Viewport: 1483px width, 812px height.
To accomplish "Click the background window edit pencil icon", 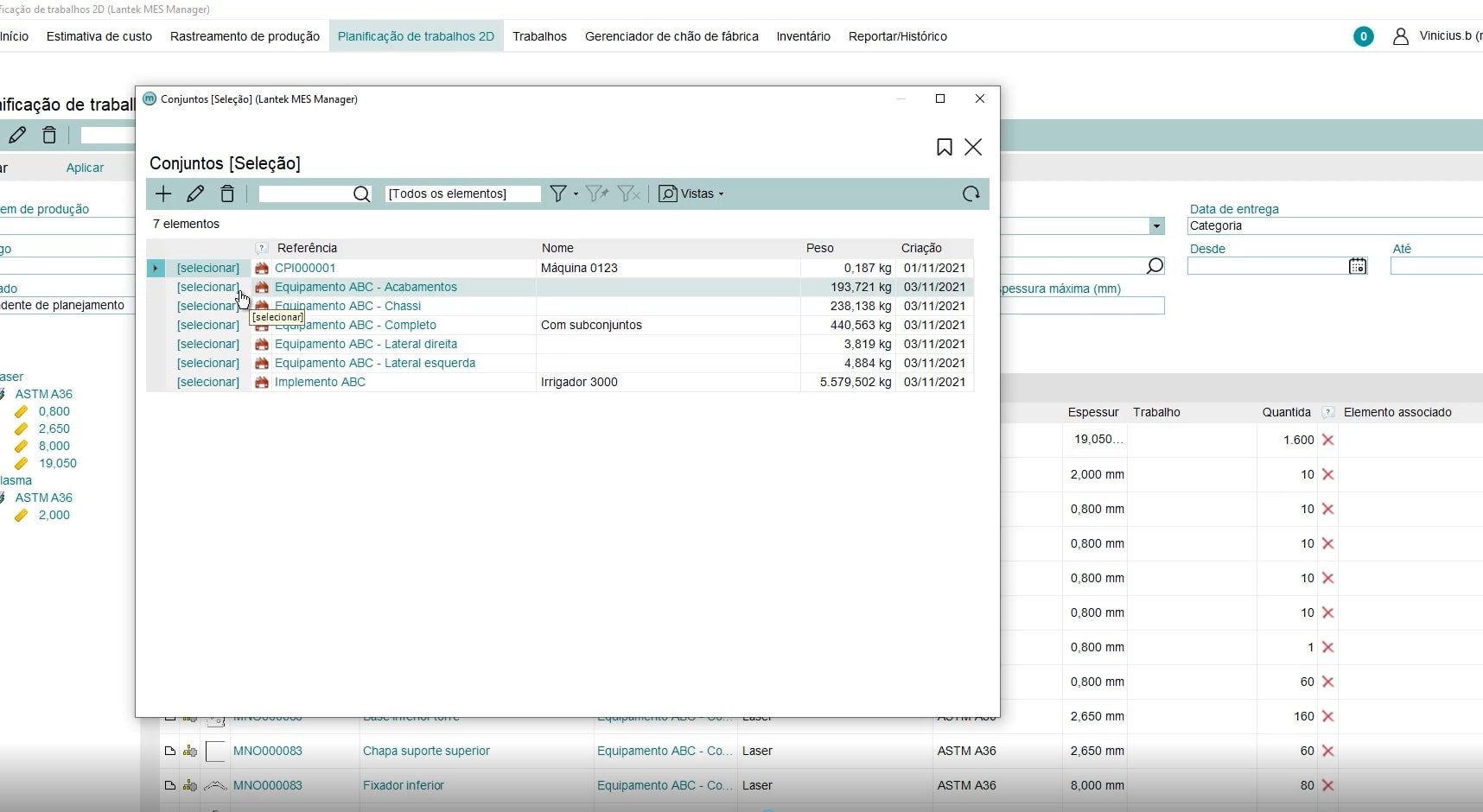I will click(17, 135).
